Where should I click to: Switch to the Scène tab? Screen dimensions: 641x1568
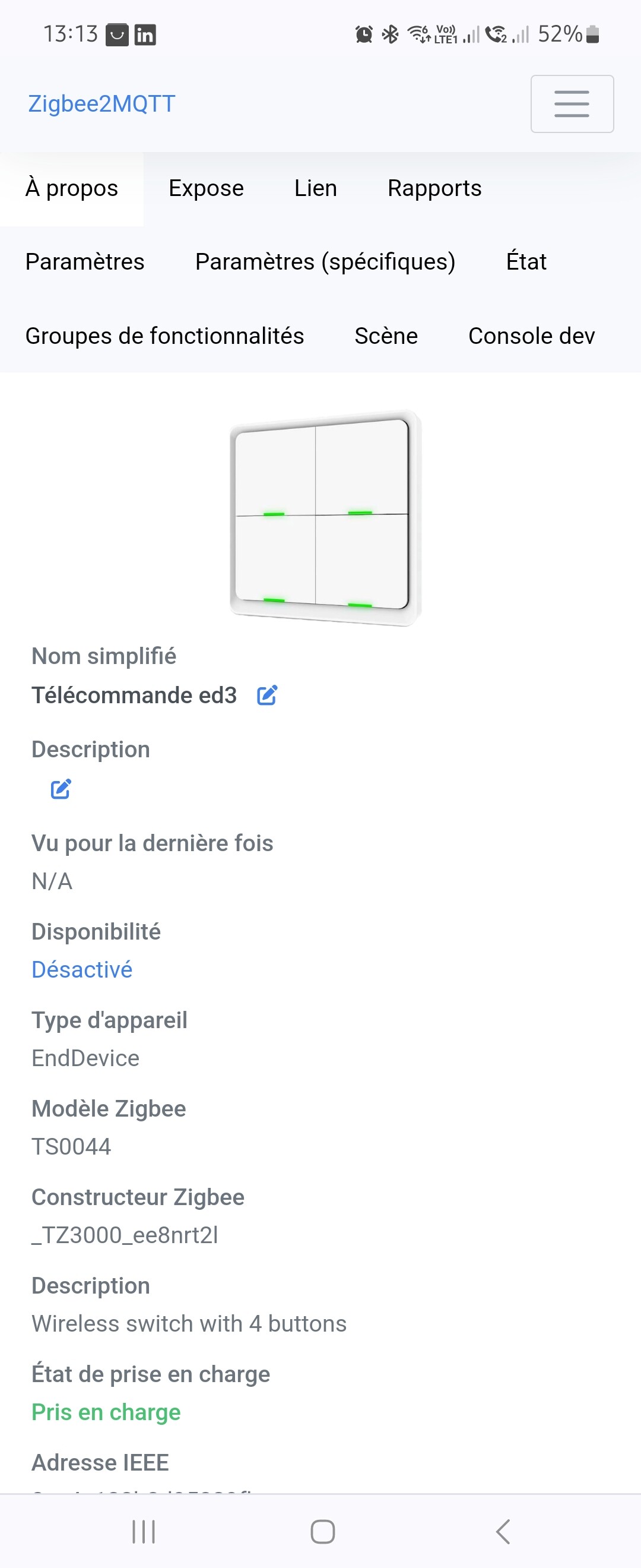(386, 336)
